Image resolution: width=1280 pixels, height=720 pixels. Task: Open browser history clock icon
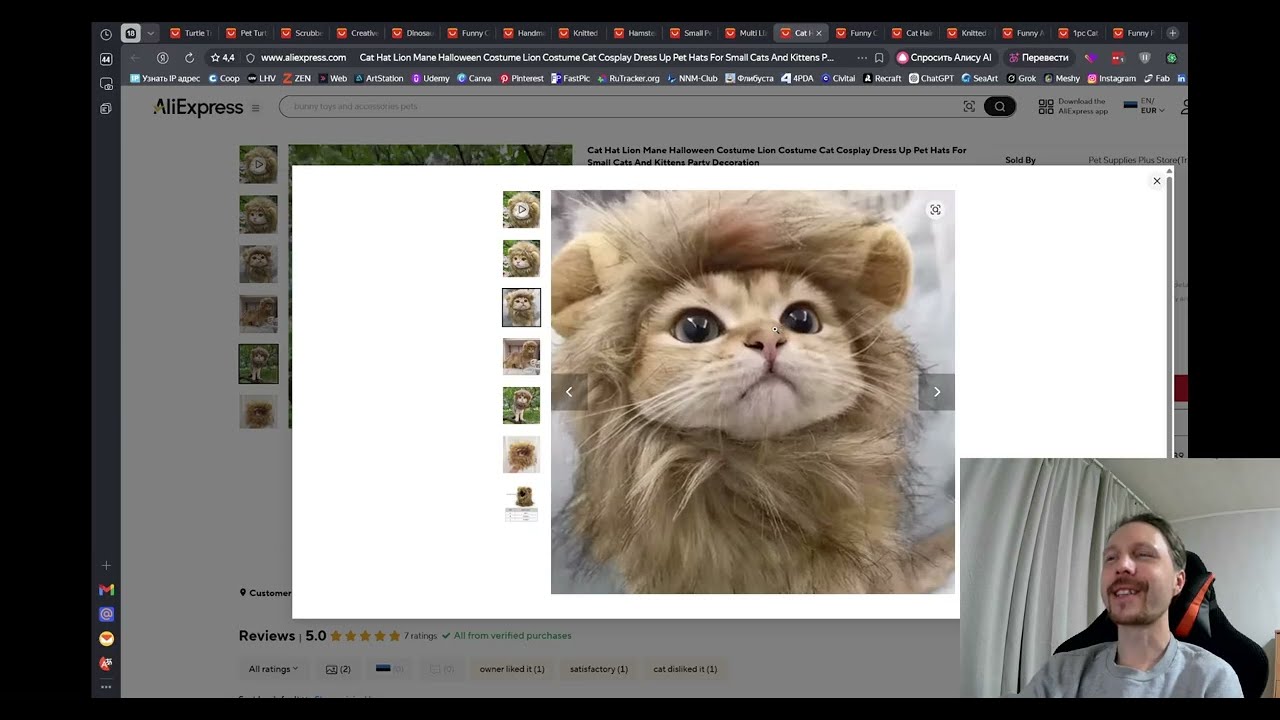pyautogui.click(x=106, y=34)
